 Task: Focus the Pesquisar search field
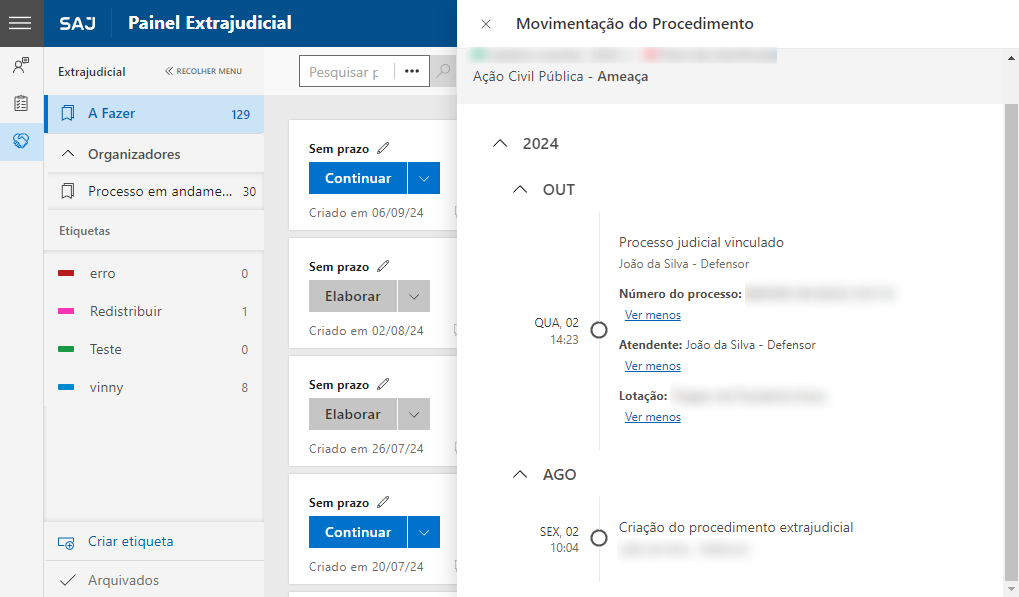click(x=346, y=71)
